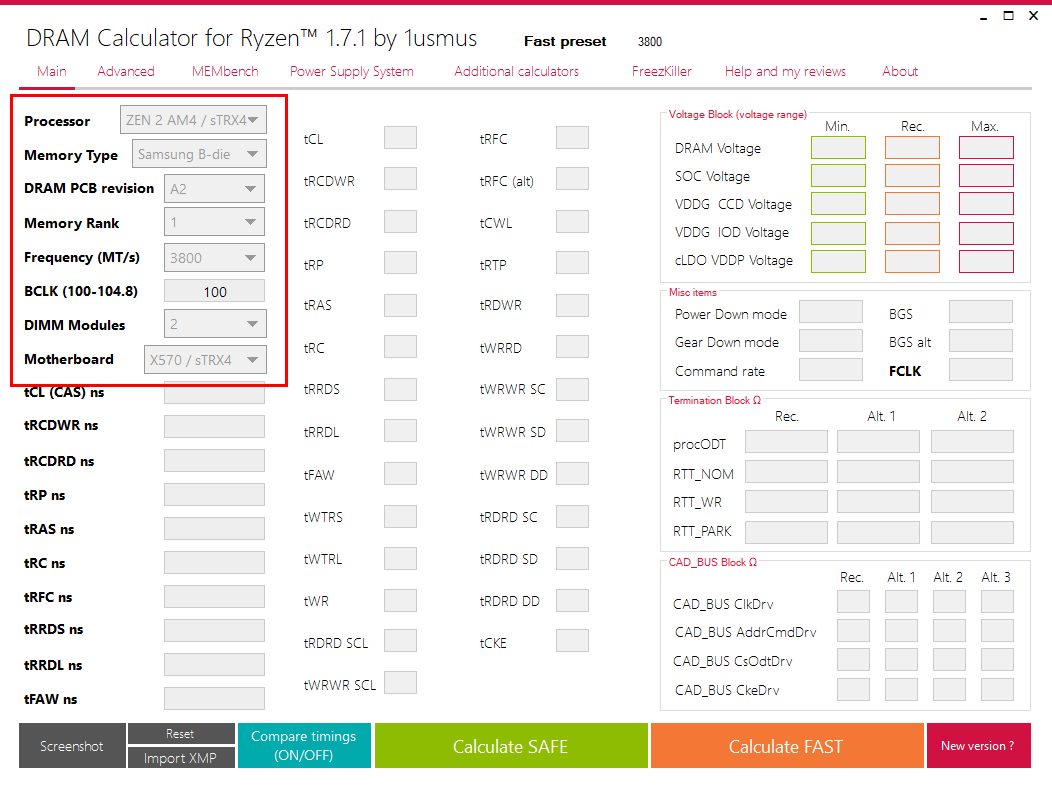1052x790 pixels.
Task: Expand the Frequency (MT/s) dropdown
Action: (x=214, y=258)
